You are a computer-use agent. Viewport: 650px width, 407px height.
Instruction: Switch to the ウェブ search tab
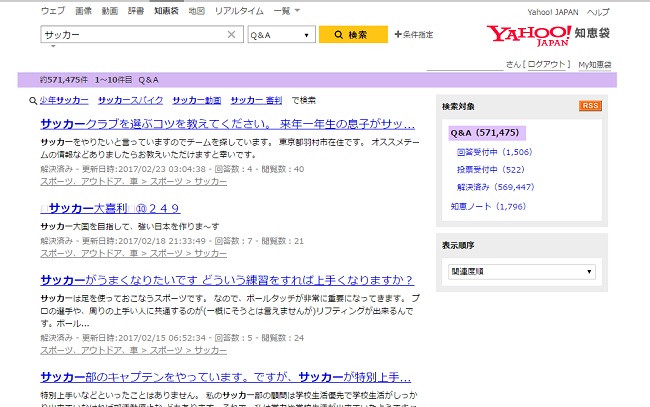pyautogui.click(x=53, y=11)
